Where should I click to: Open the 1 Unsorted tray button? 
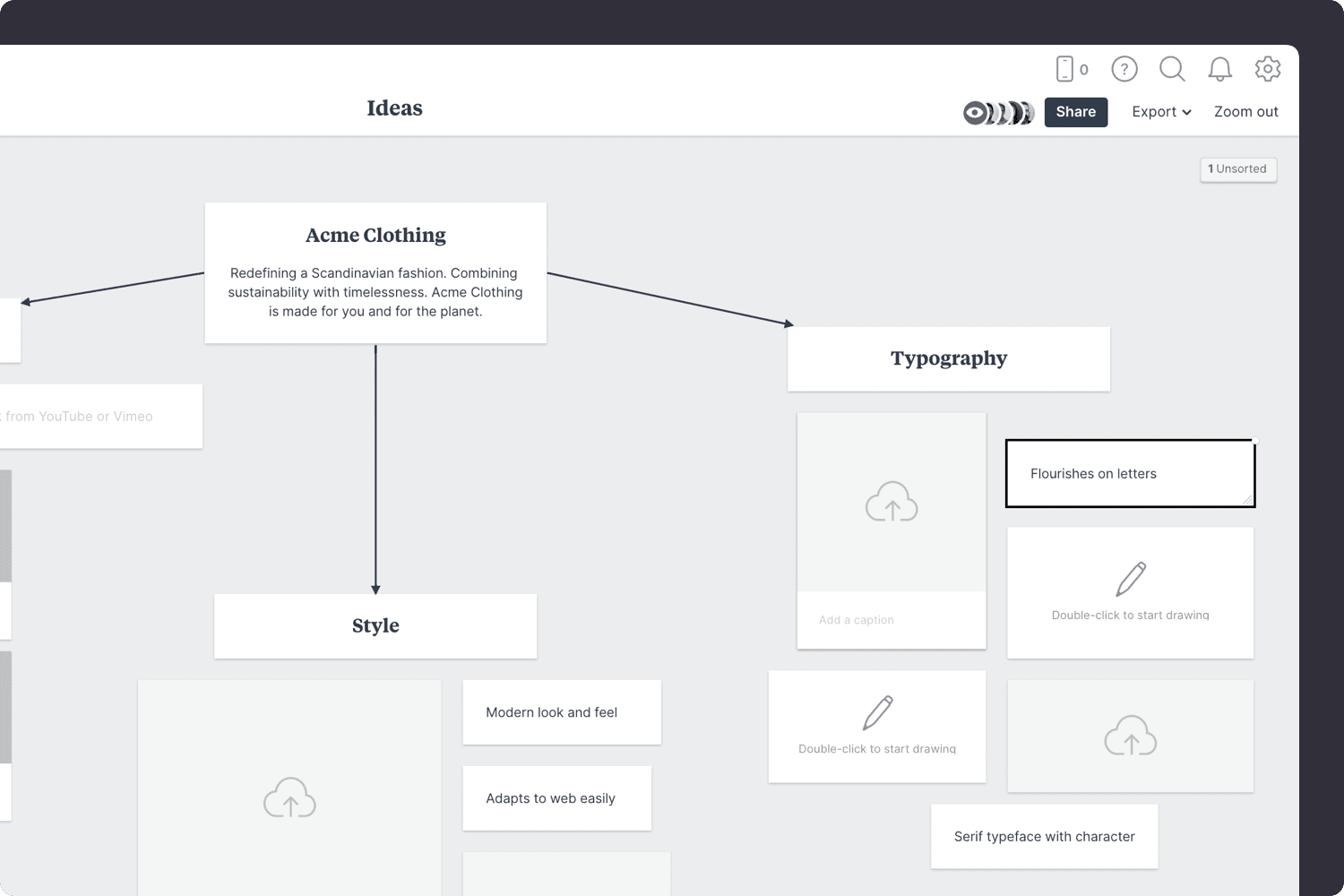tap(1238, 169)
